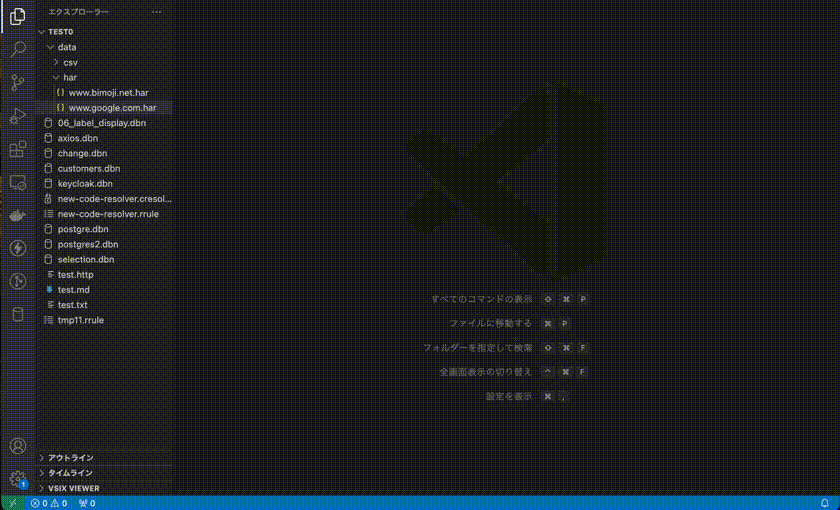The height and width of the screenshot is (510, 840).
Task: Click the エクスプローラー panel title
Action: (x=78, y=12)
